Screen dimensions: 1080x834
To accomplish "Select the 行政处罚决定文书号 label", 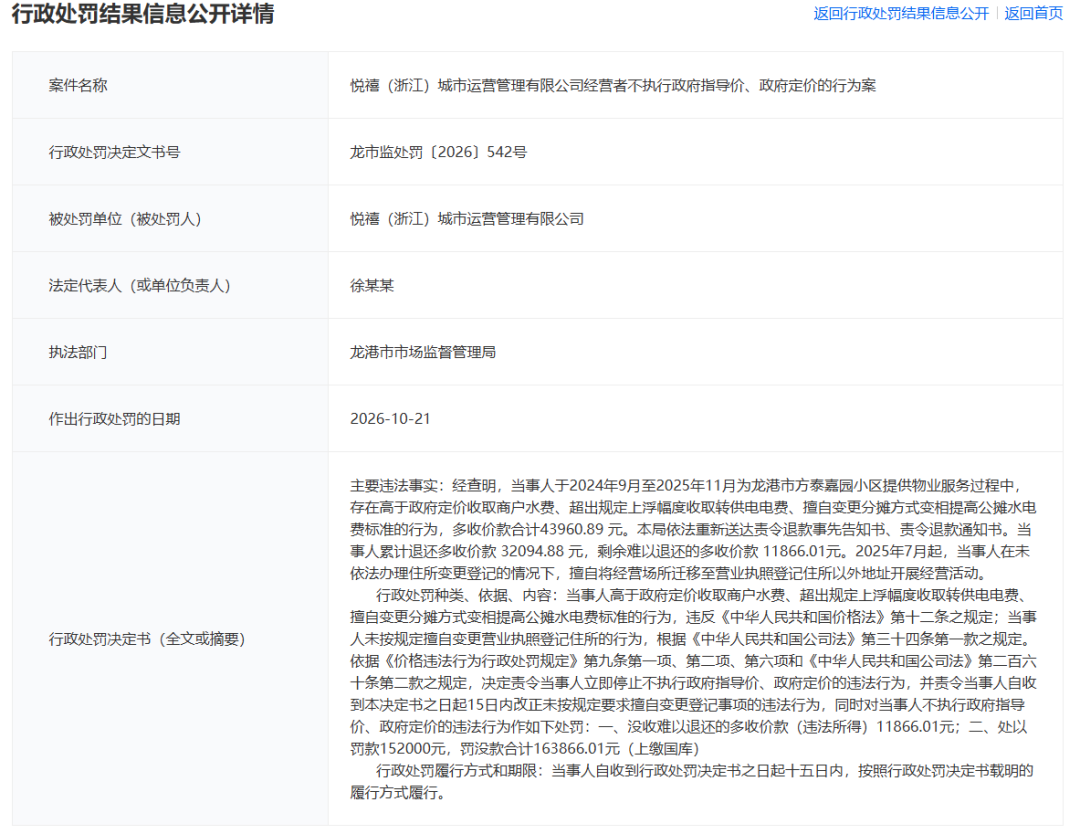I will point(114,152).
